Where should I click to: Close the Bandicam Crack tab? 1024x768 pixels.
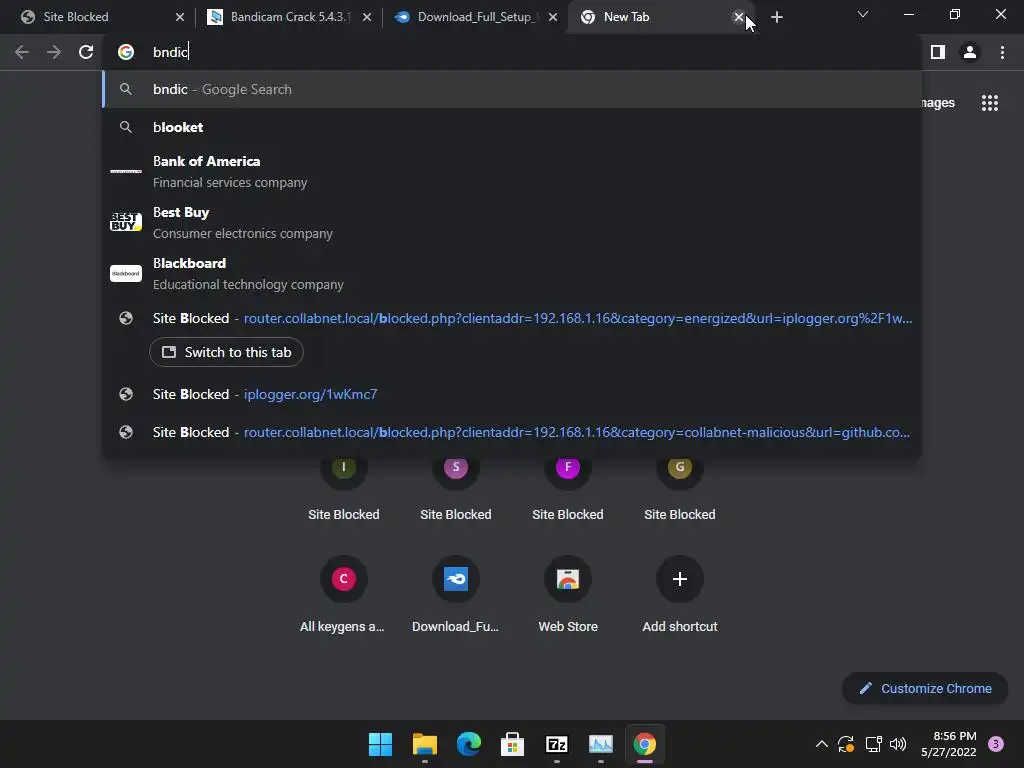coord(366,17)
